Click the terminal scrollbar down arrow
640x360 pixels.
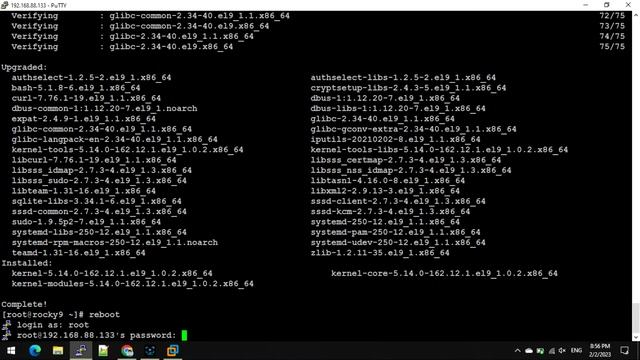636,338
